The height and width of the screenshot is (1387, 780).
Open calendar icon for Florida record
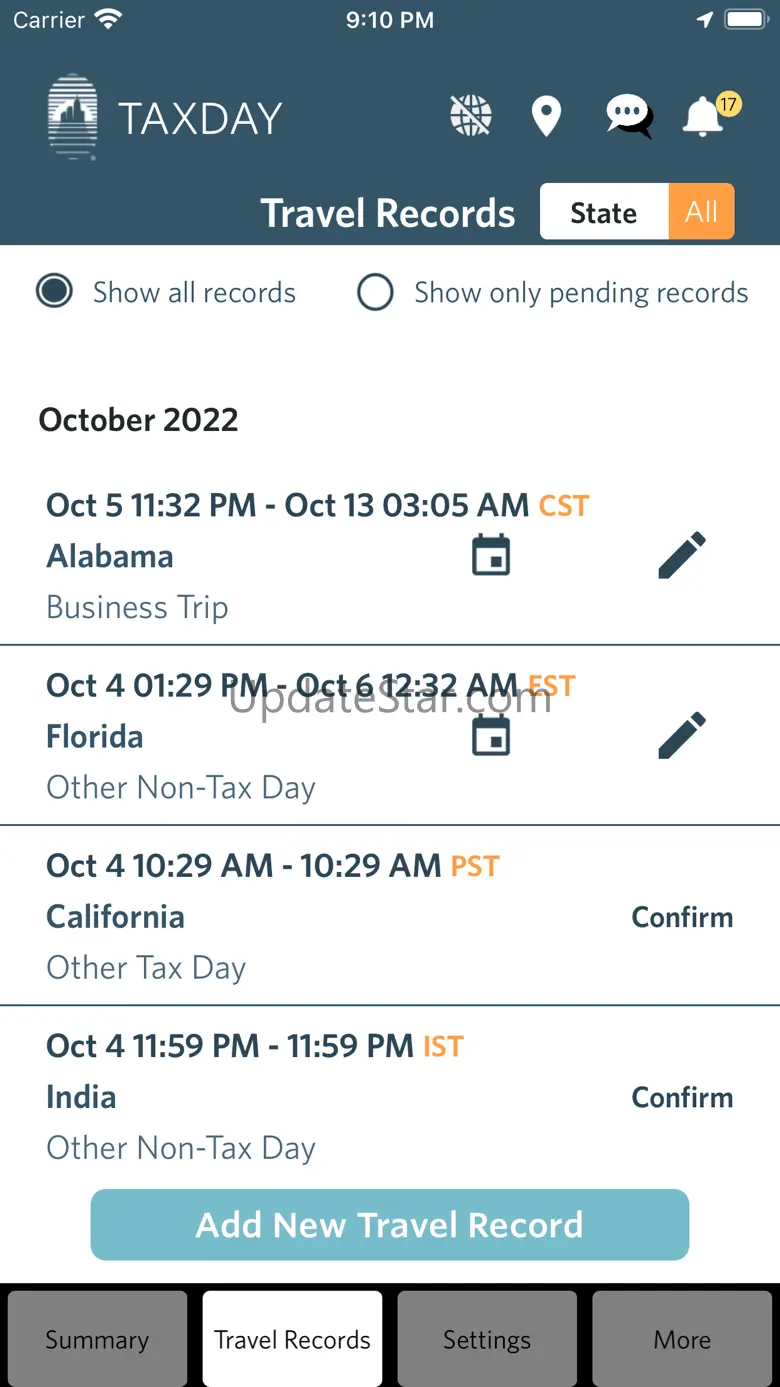click(x=491, y=737)
